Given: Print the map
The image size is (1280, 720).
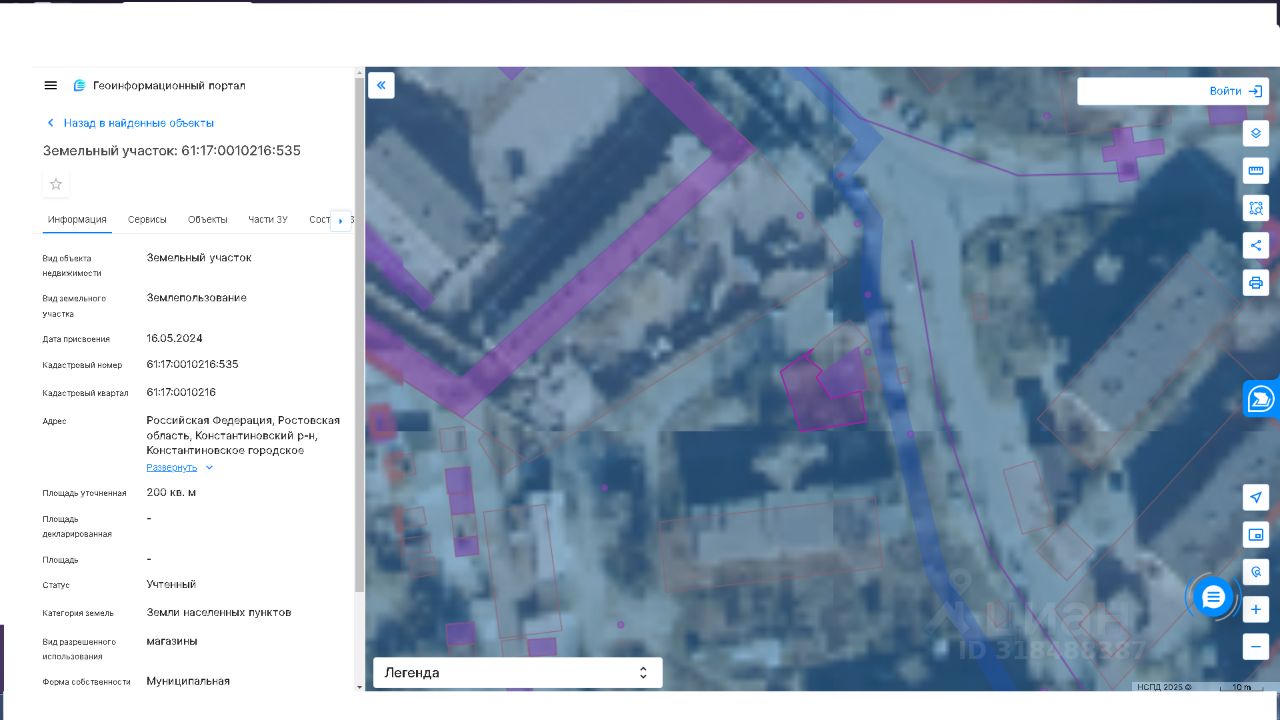Looking at the screenshot, I should click(x=1256, y=282).
